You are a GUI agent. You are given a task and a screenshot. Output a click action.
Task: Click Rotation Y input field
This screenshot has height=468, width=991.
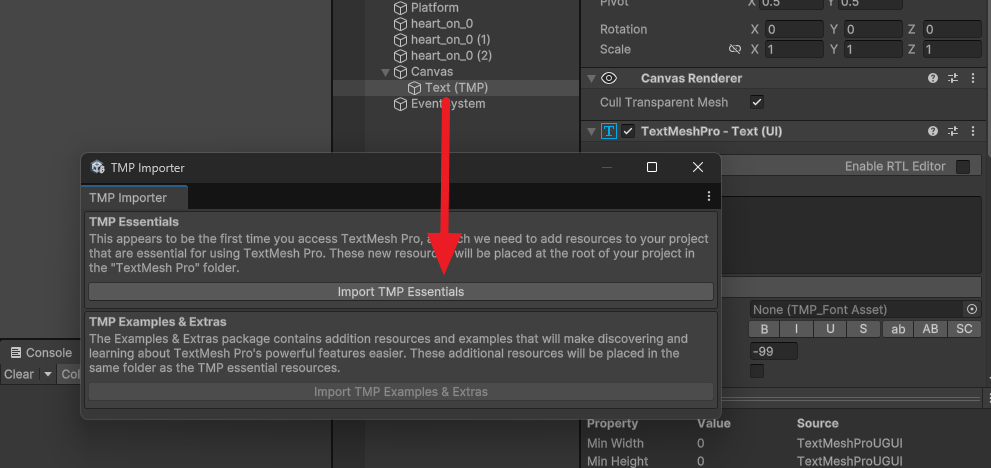[873, 30]
